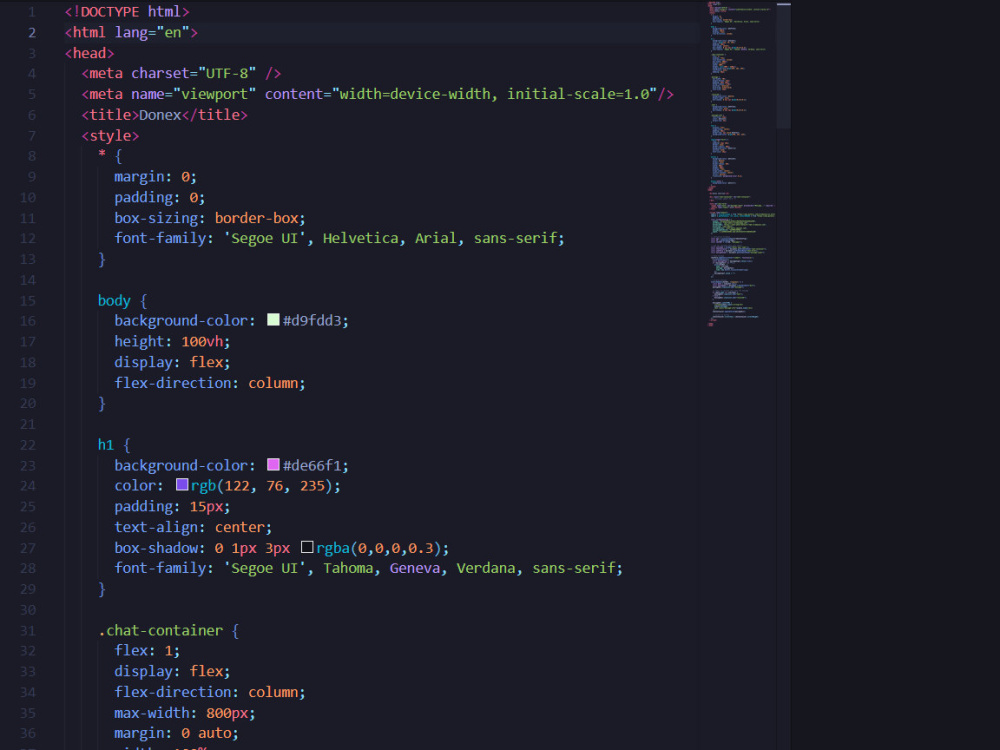Click the 'margin: 0;' line
This screenshot has height=750, width=1000.
[x=156, y=177]
